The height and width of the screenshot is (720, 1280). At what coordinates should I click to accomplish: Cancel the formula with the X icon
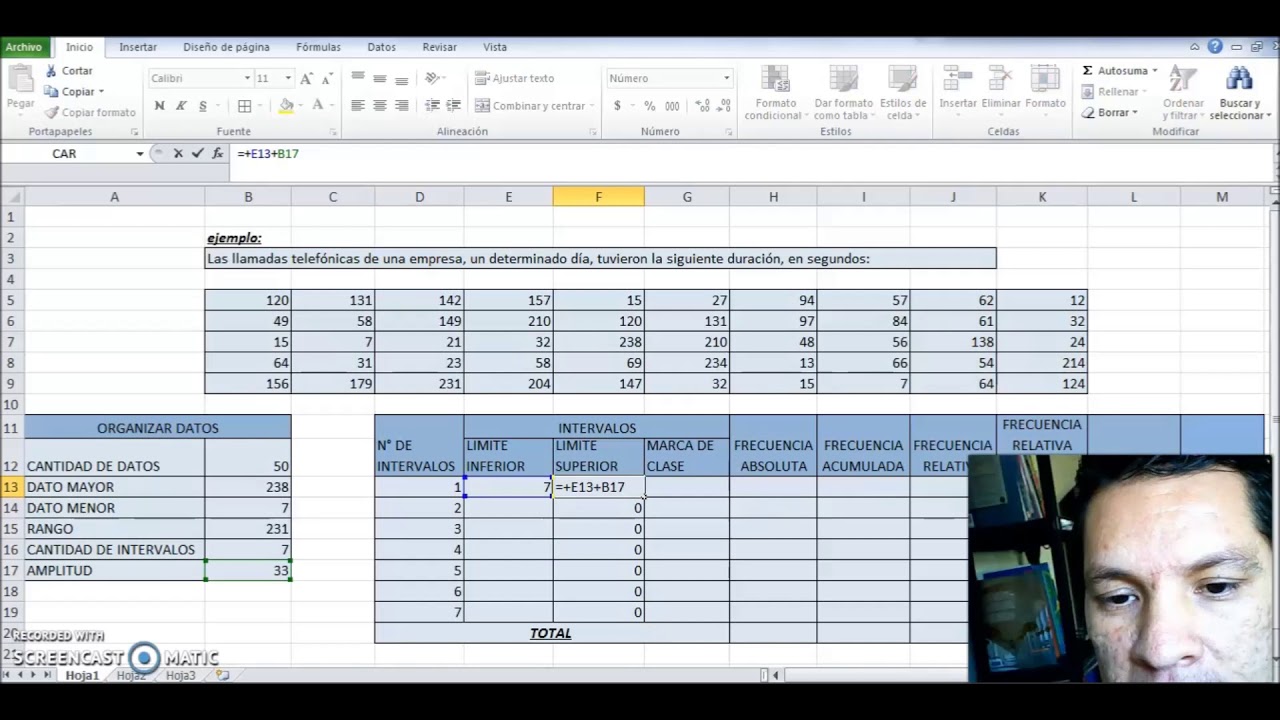178,153
